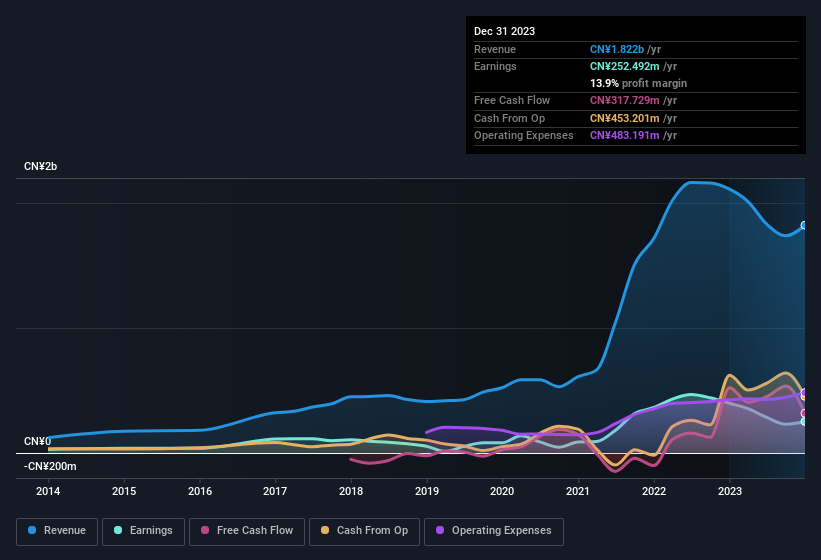Click the teal Earnings endpoint marker
The height and width of the screenshot is (560, 821).
(804, 421)
